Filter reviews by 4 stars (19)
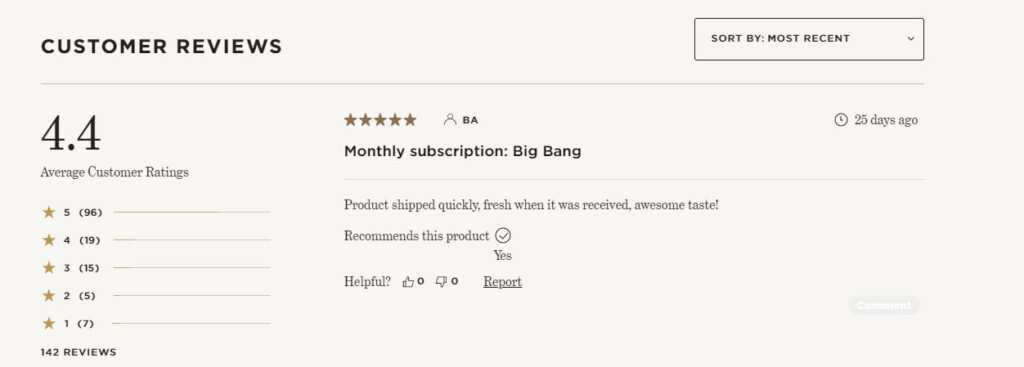This screenshot has height=367, width=1024. pyautogui.click(x=156, y=240)
